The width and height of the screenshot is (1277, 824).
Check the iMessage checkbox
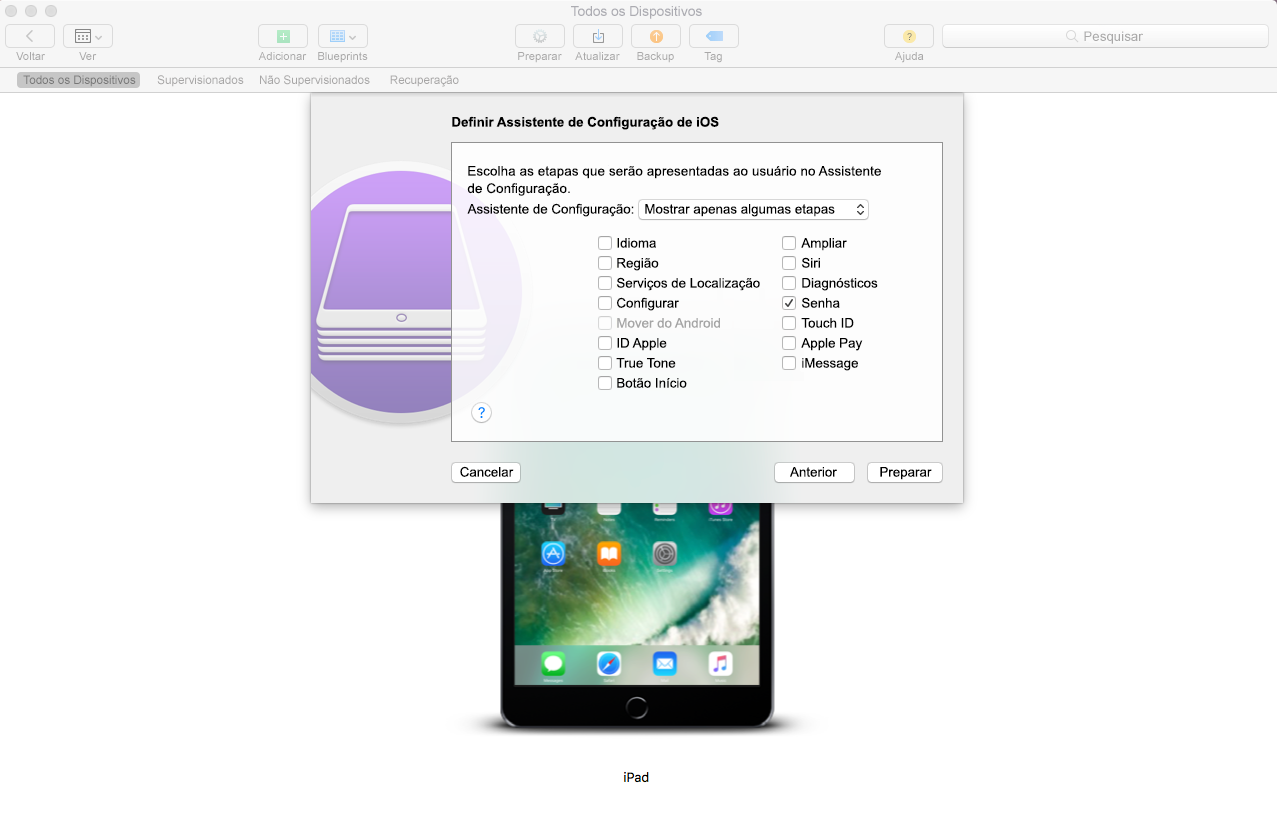(x=789, y=363)
